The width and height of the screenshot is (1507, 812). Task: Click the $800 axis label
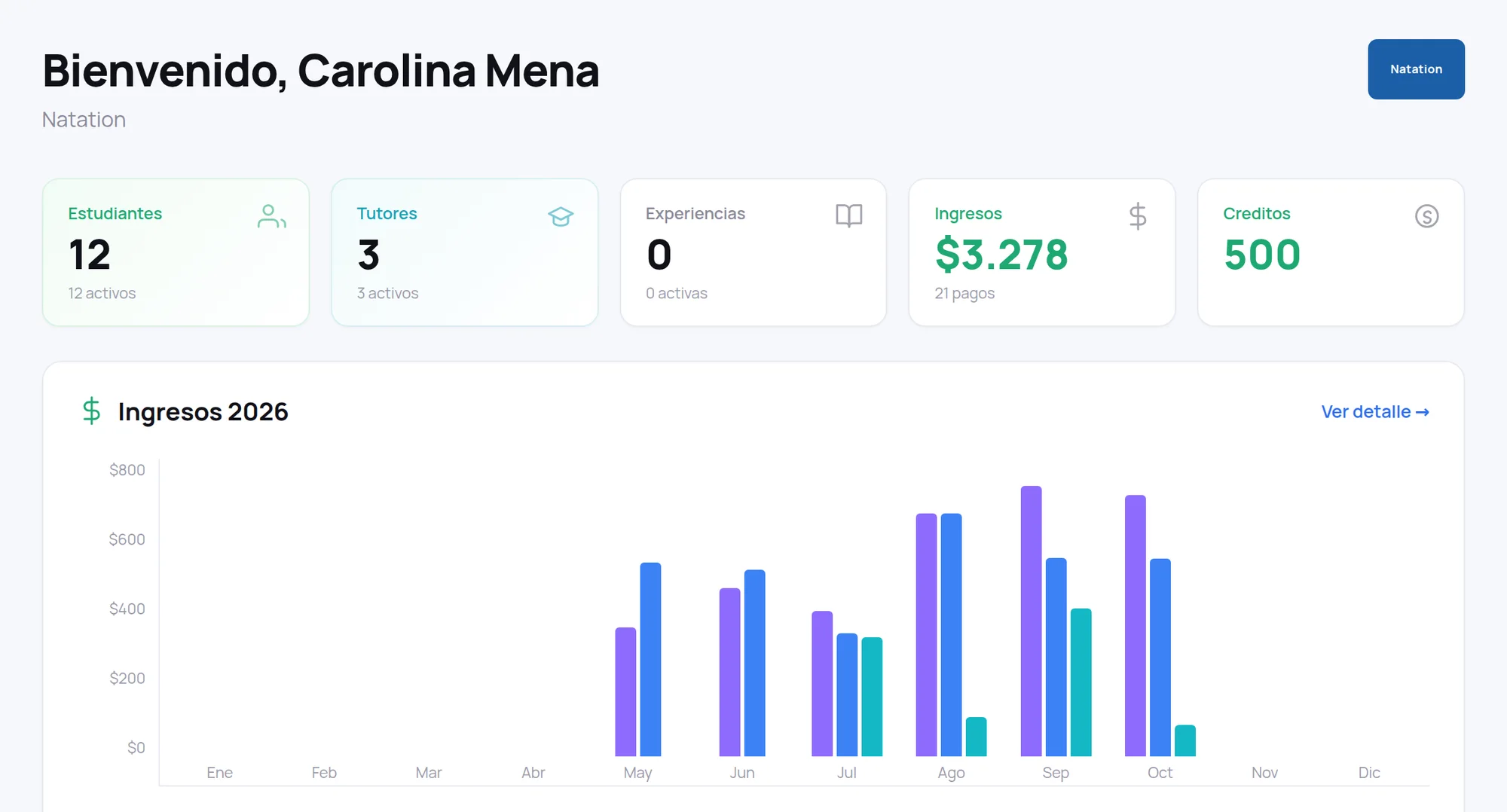click(x=127, y=470)
